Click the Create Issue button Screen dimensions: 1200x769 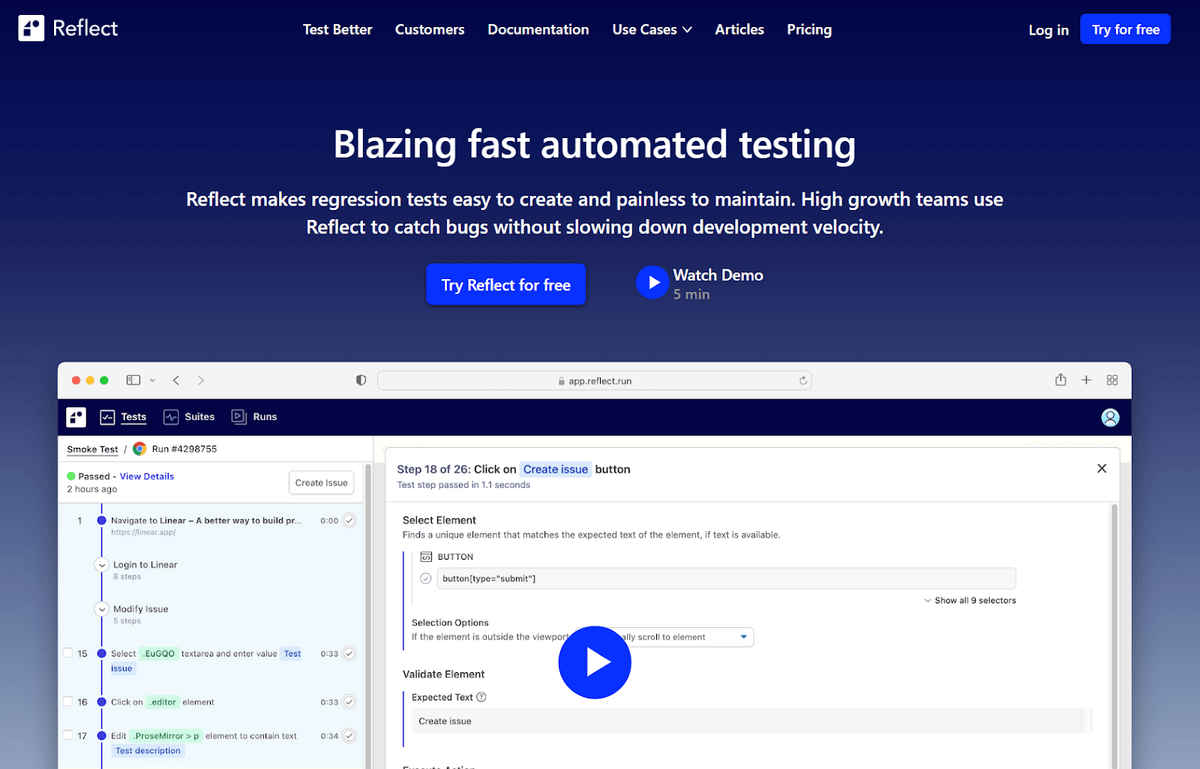pyautogui.click(x=322, y=483)
